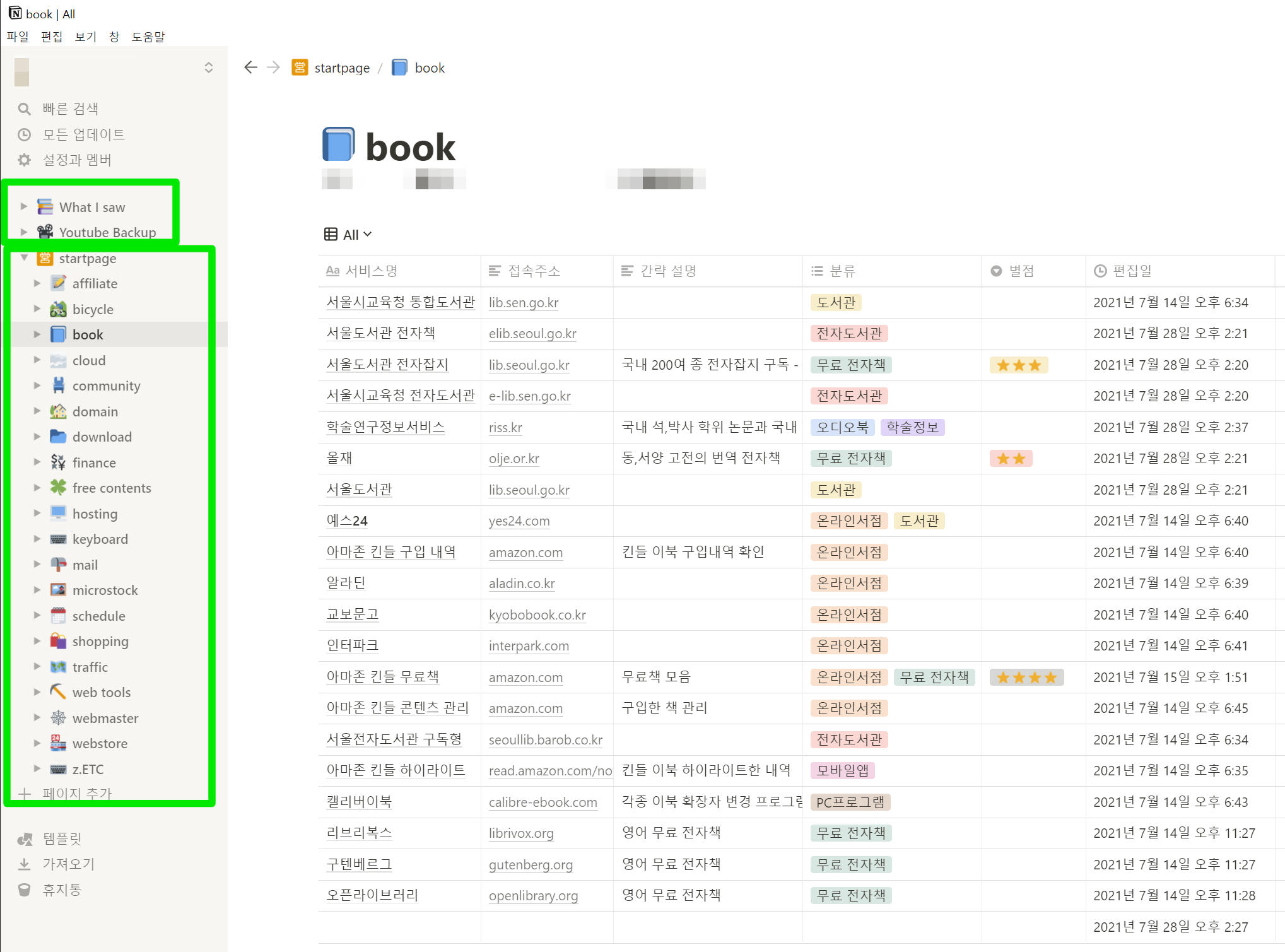This screenshot has width=1285, height=952.
Task: Expand the finance page toggle
Action: point(37,462)
